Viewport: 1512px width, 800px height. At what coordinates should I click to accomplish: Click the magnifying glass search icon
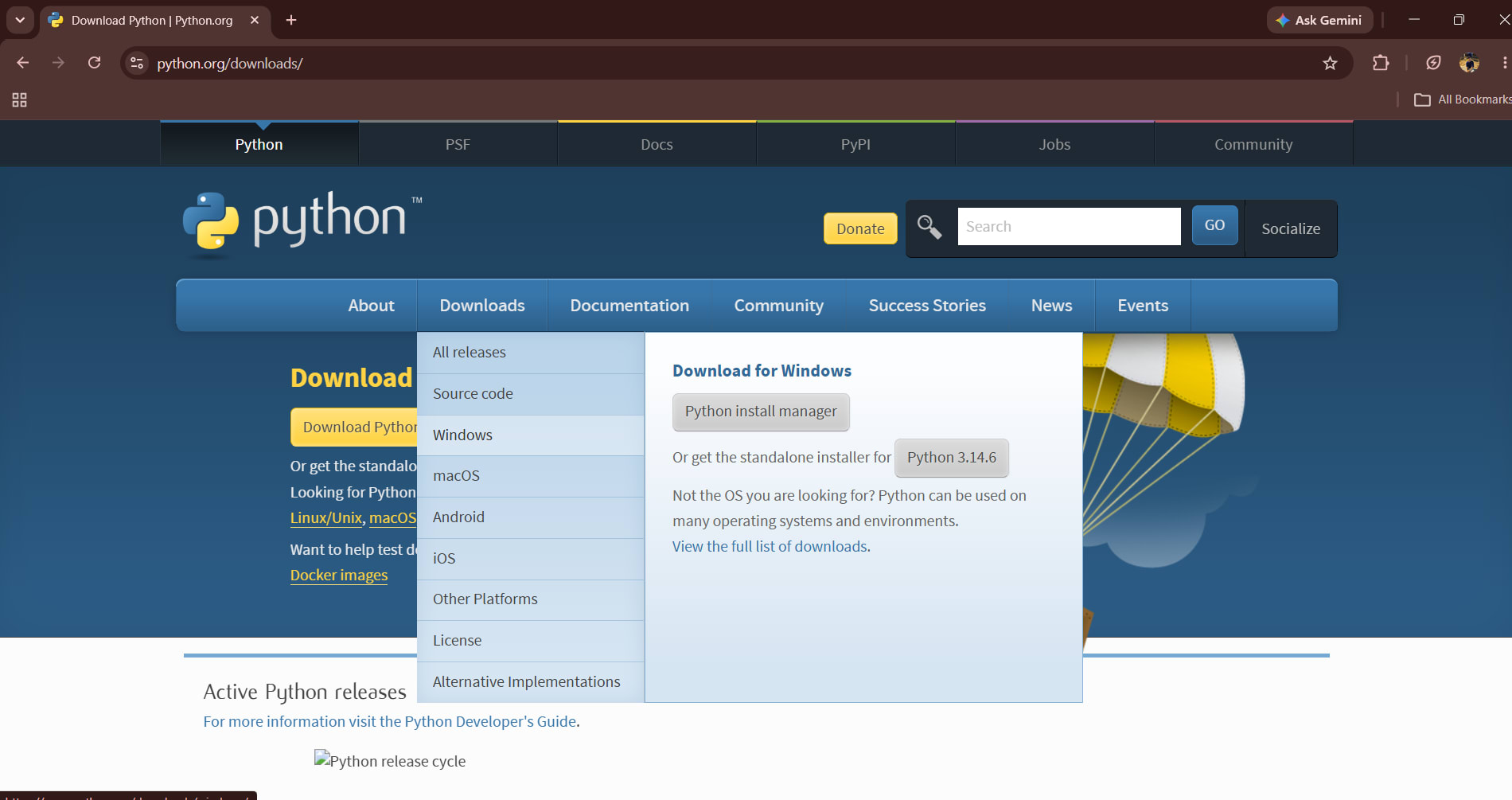(929, 227)
